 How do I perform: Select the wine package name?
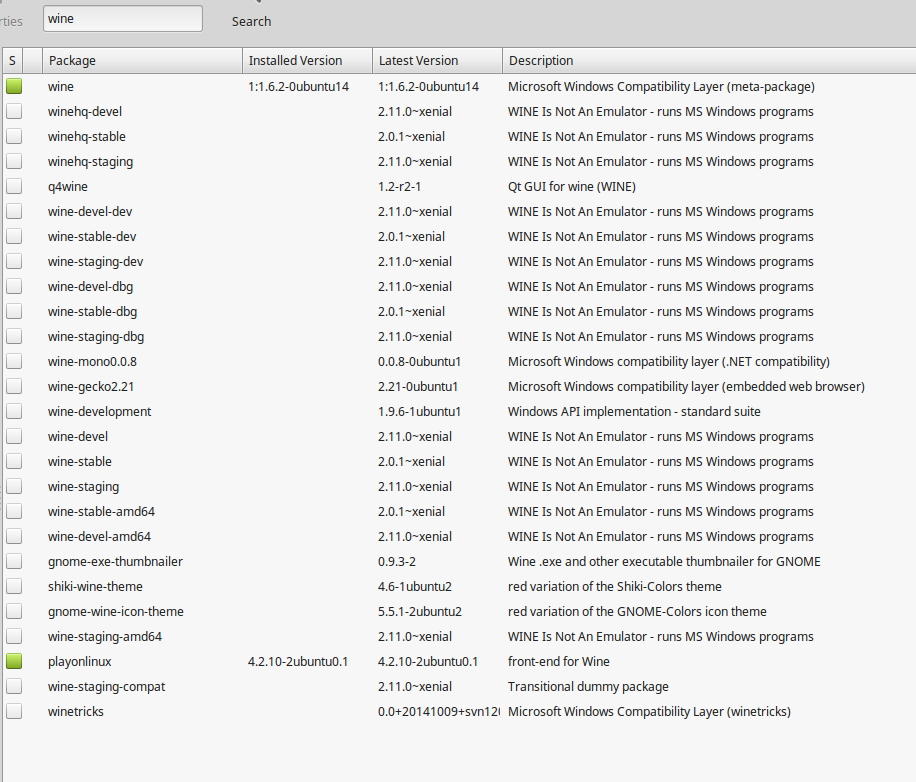point(61,86)
